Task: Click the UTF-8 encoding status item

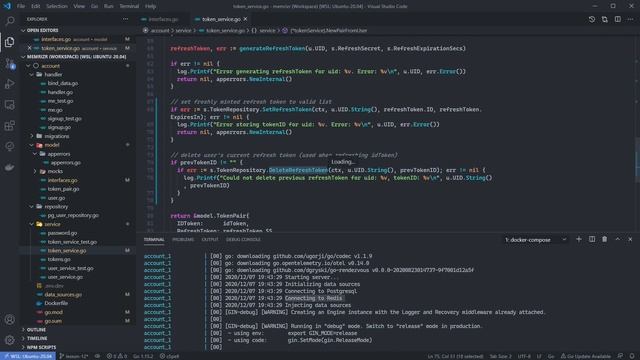Action: tap(524, 356)
